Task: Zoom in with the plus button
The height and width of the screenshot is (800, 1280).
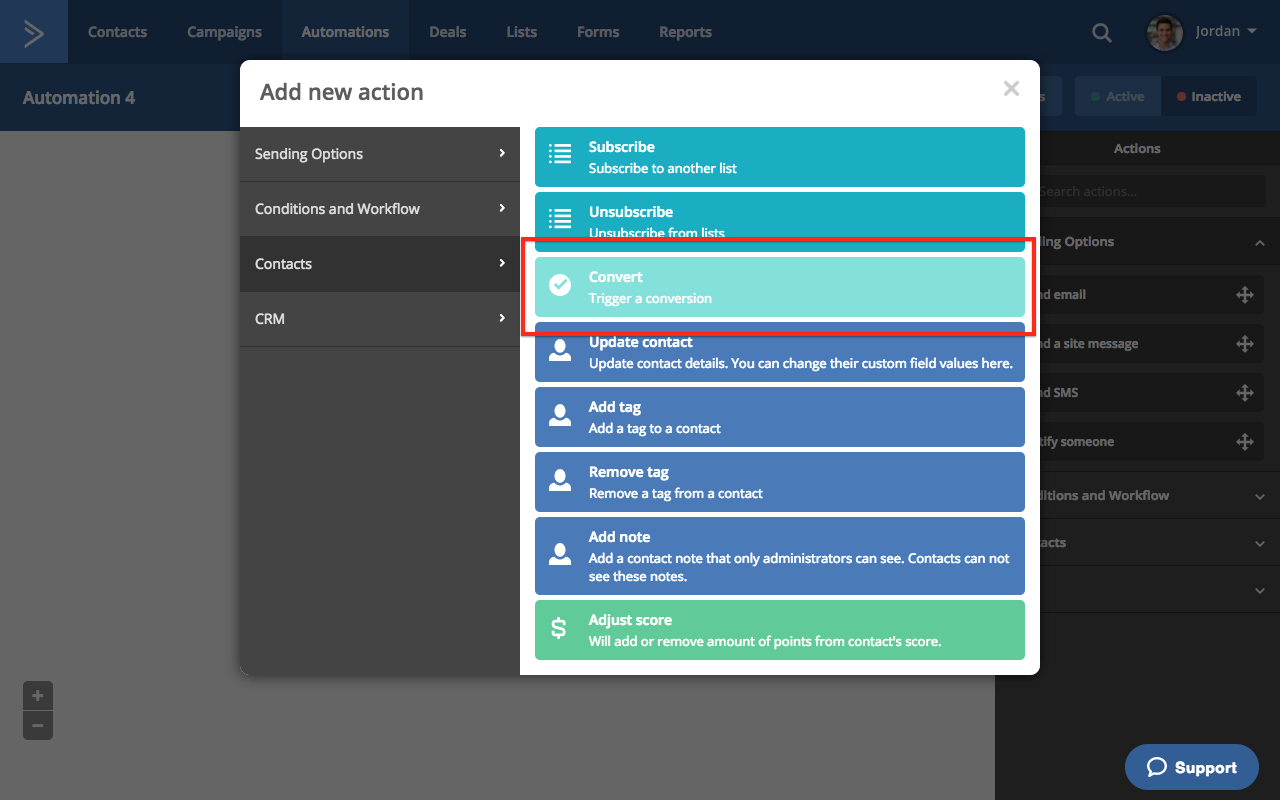Action: click(38, 696)
